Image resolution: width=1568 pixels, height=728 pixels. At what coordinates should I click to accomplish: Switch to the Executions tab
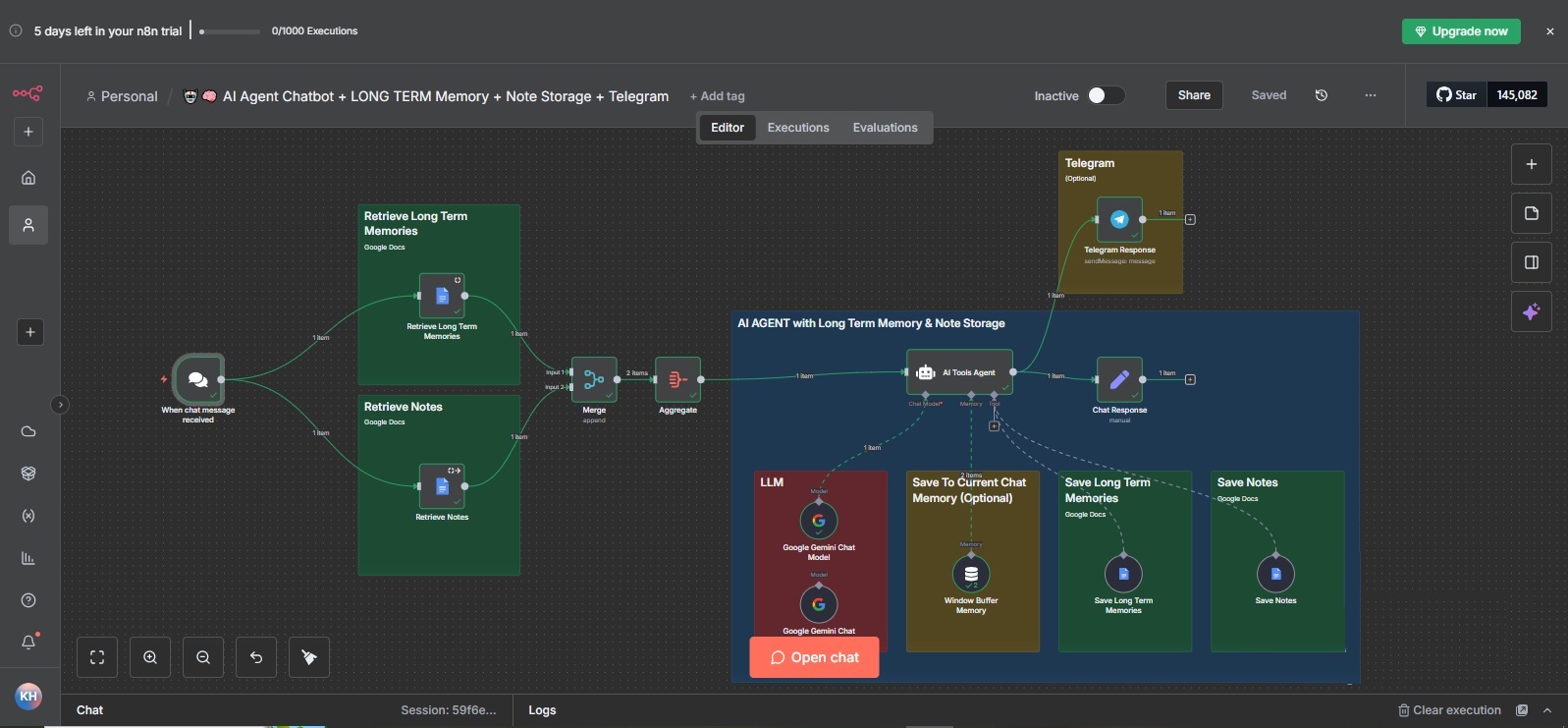pyautogui.click(x=798, y=128)
